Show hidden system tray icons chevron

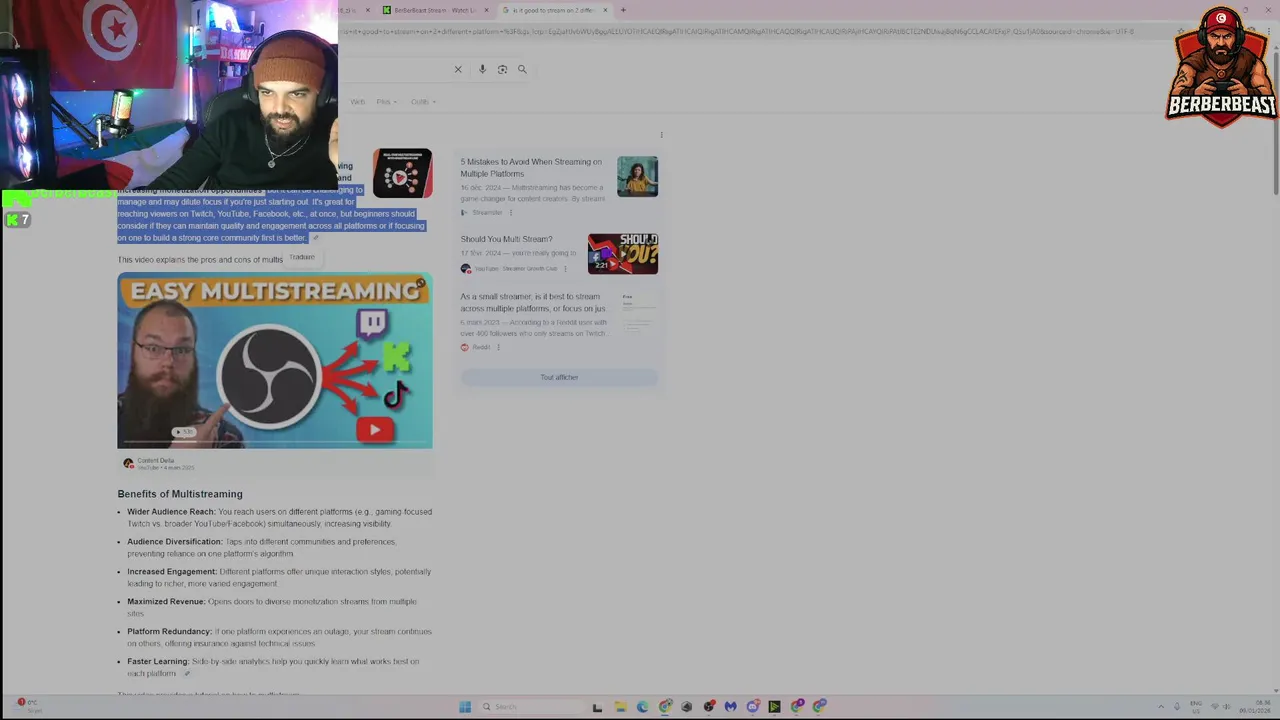(1161, 707)
